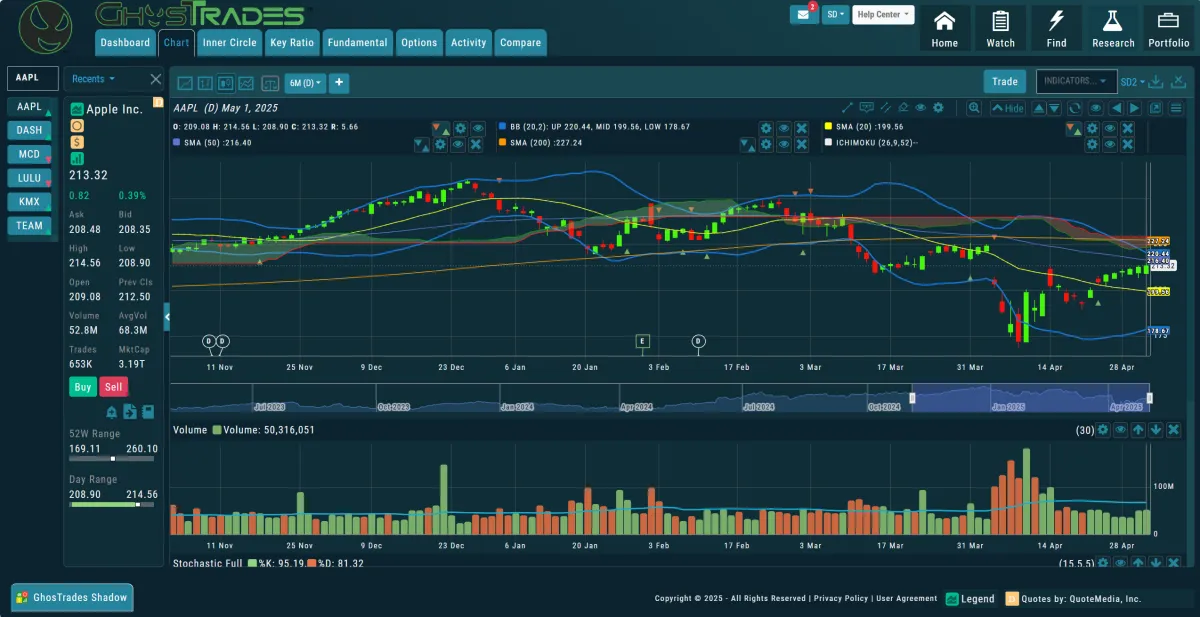The width and height of the screenshot is (1200, 617).
Task: Toggle visibility of ICHIMOKU indicator
Action: tap(1109, 145)
